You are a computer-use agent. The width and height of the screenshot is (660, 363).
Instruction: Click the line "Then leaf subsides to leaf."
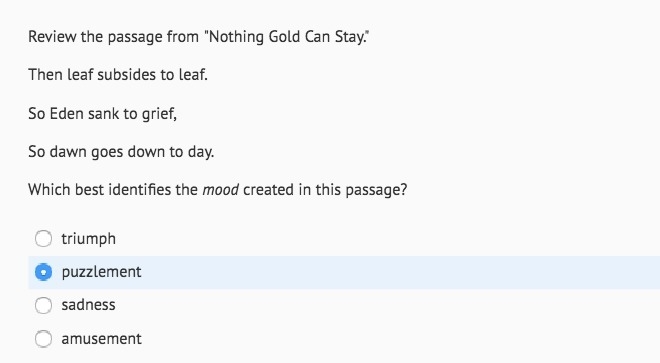coord(118,75)
